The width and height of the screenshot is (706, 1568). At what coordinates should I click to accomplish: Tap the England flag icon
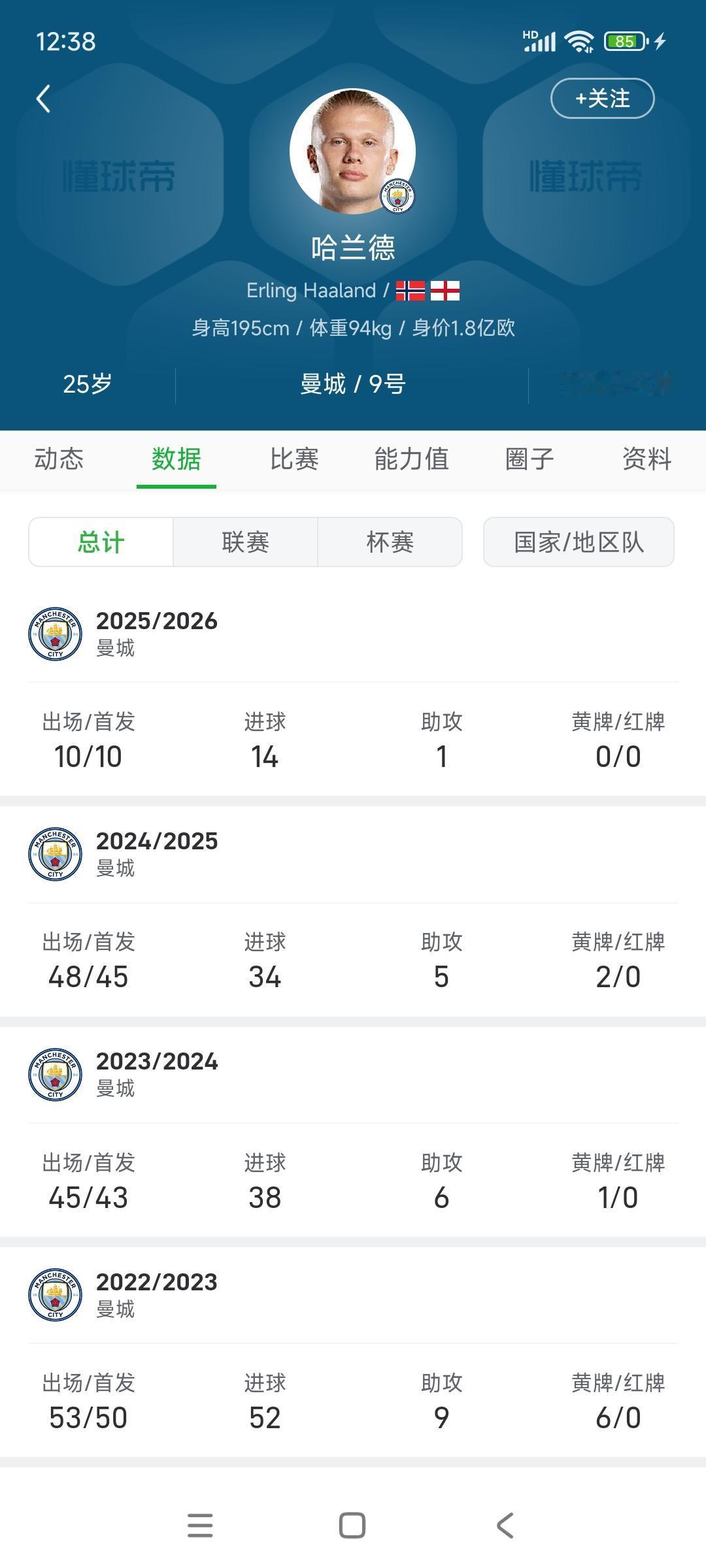(445, 291)
